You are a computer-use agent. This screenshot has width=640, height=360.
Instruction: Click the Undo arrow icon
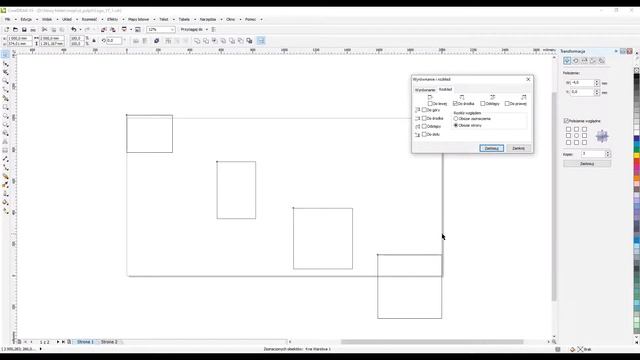[x=73, y=29]
